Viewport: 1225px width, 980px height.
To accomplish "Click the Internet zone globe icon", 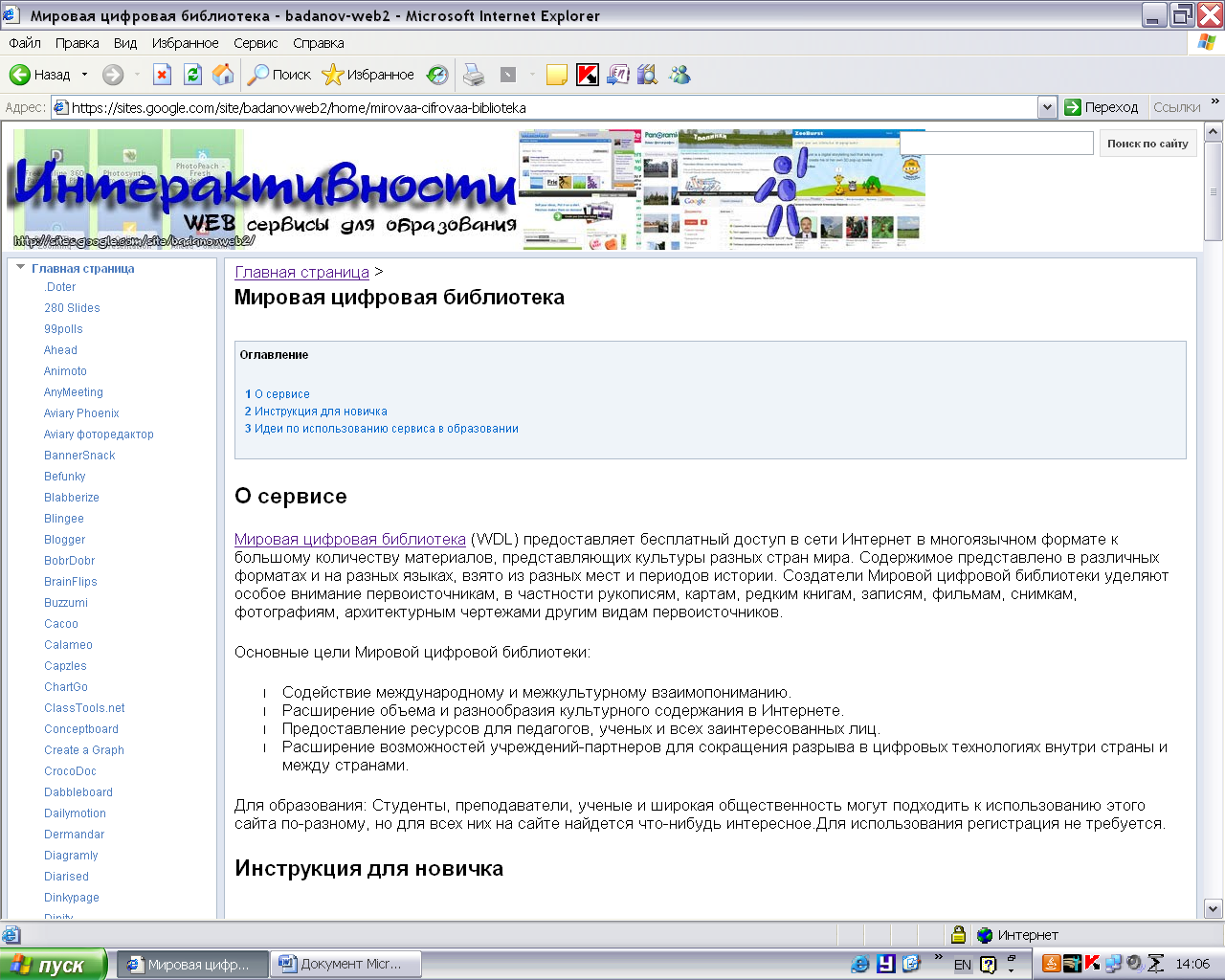I will pyautogui.click(x=985, y=935).
